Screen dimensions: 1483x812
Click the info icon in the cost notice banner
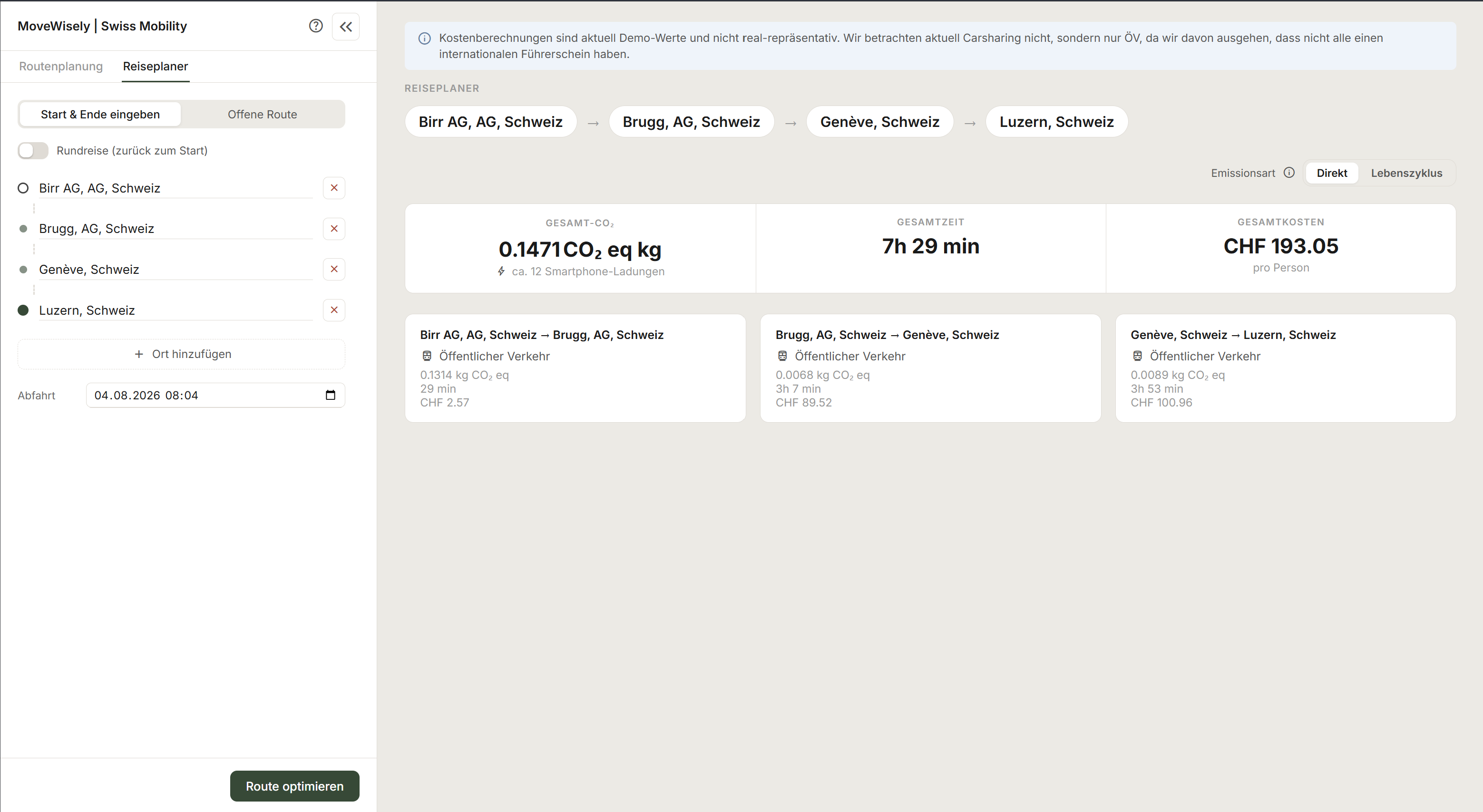point(424,39)
